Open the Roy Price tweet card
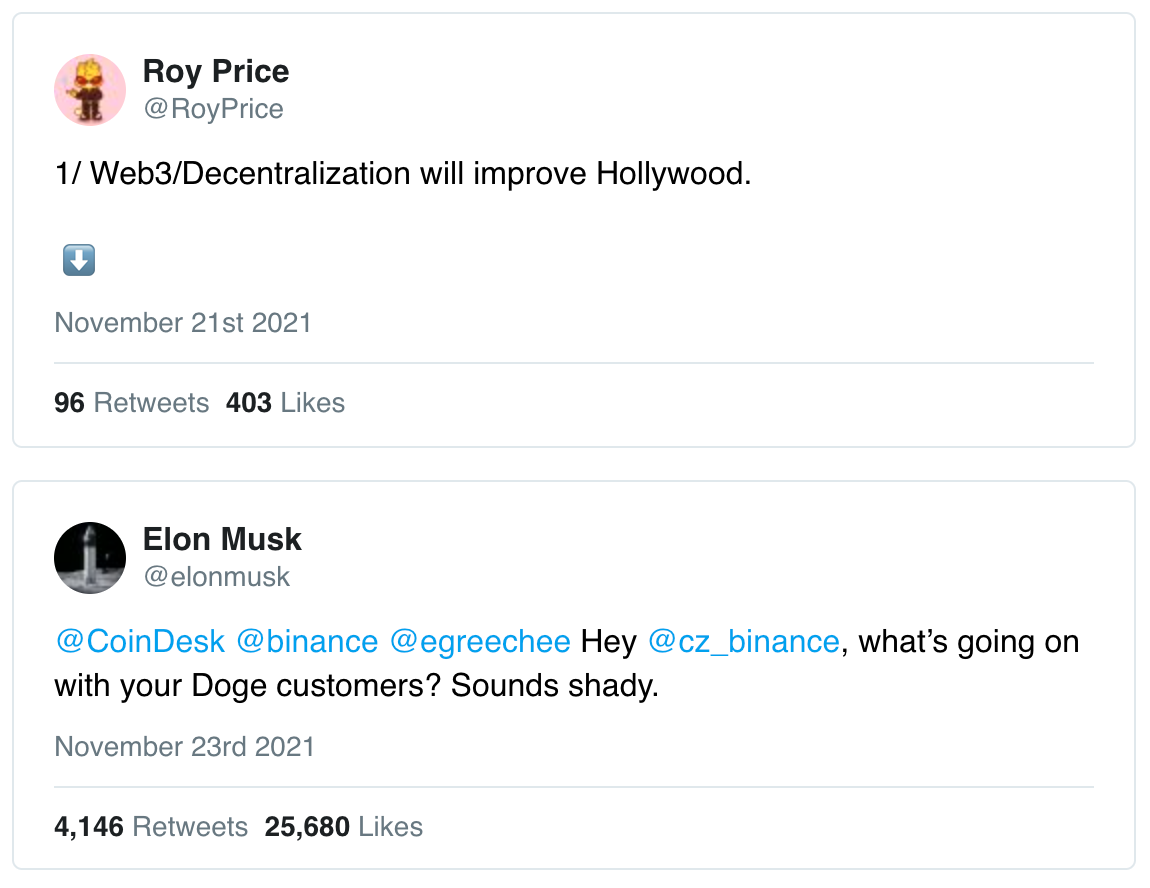The height and width of the screenshot is (888, 1150). point(574,230)
